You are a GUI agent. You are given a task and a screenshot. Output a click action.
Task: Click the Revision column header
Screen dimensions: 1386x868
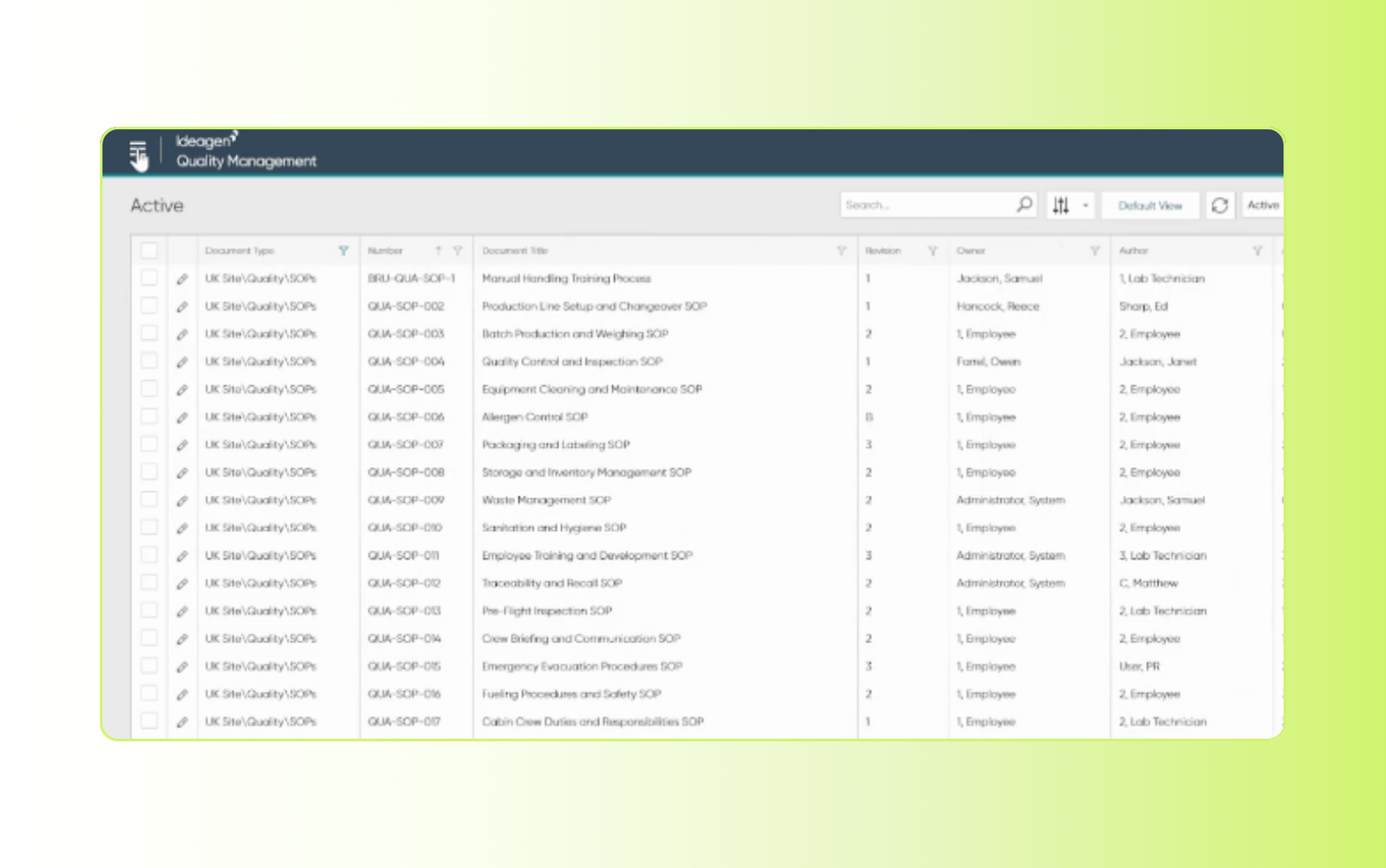(883, 251)
